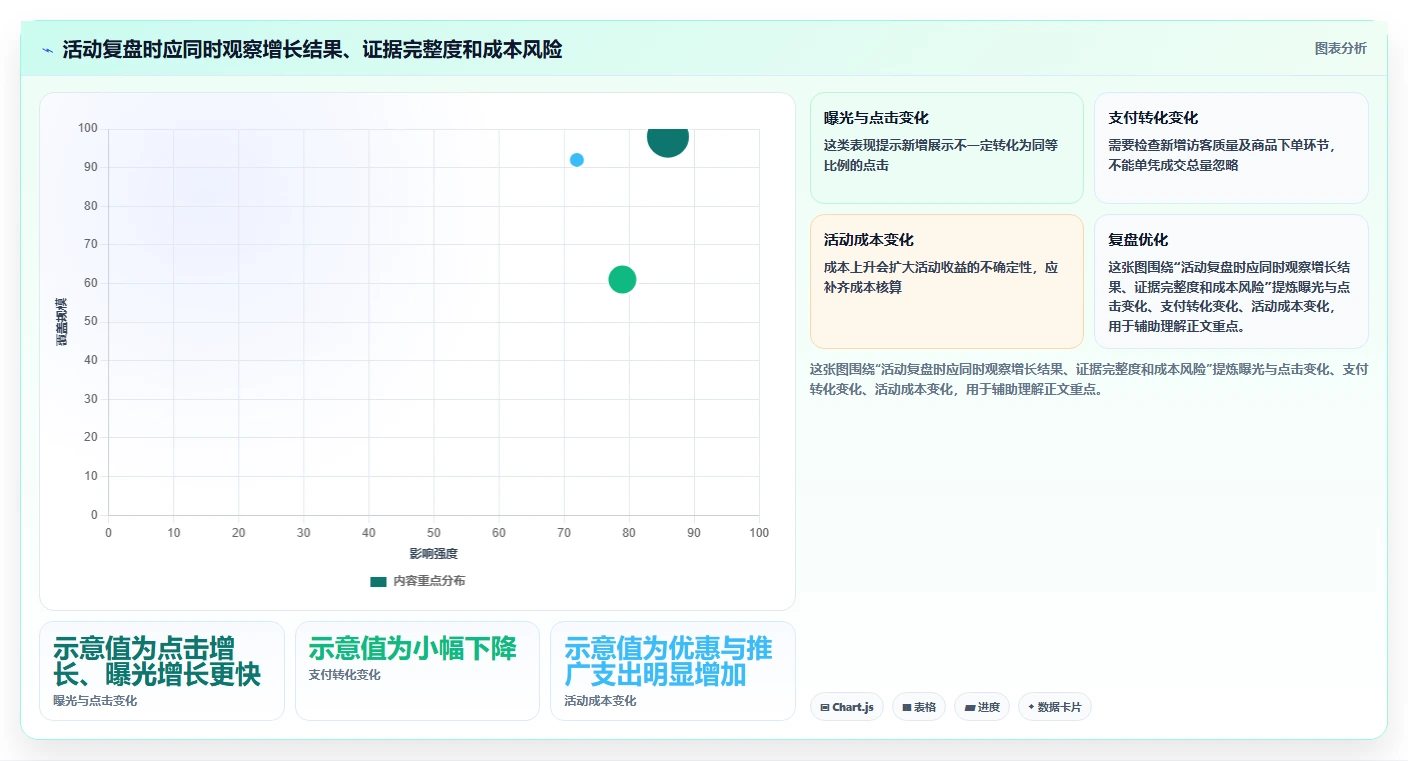Open the 复盘优化 info card
1408x761 pixels.
[x=1231, y=281]
